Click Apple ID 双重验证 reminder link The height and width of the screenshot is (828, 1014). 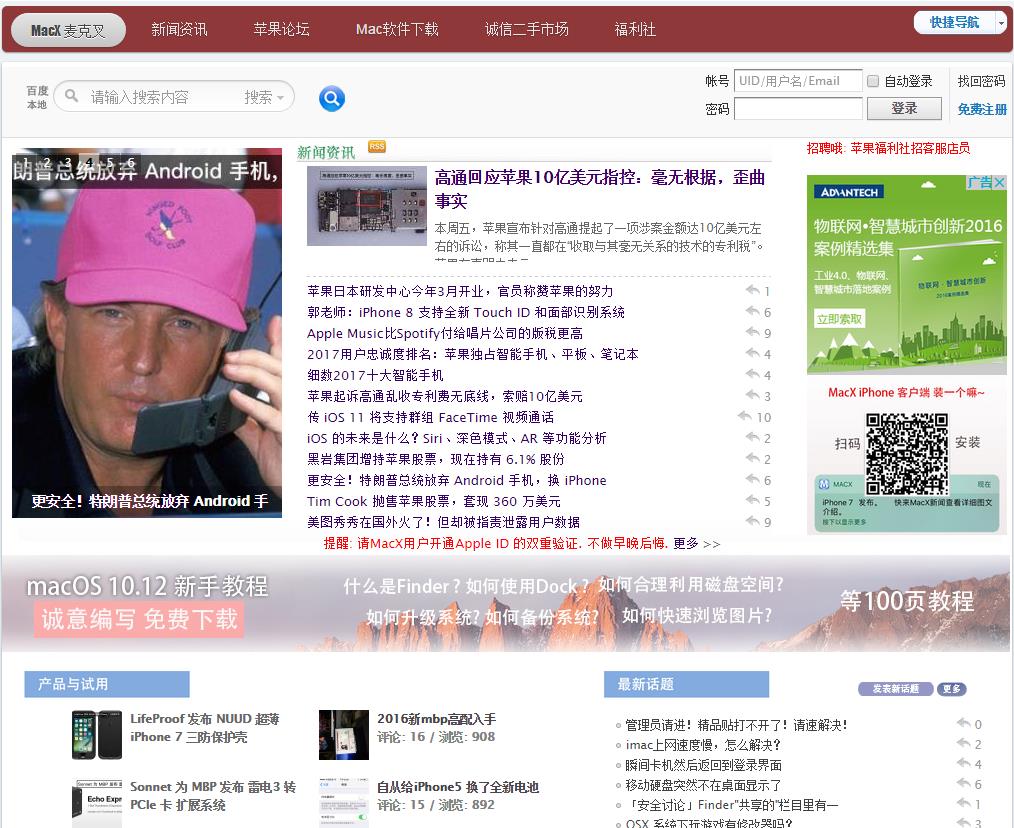(495, 543)
